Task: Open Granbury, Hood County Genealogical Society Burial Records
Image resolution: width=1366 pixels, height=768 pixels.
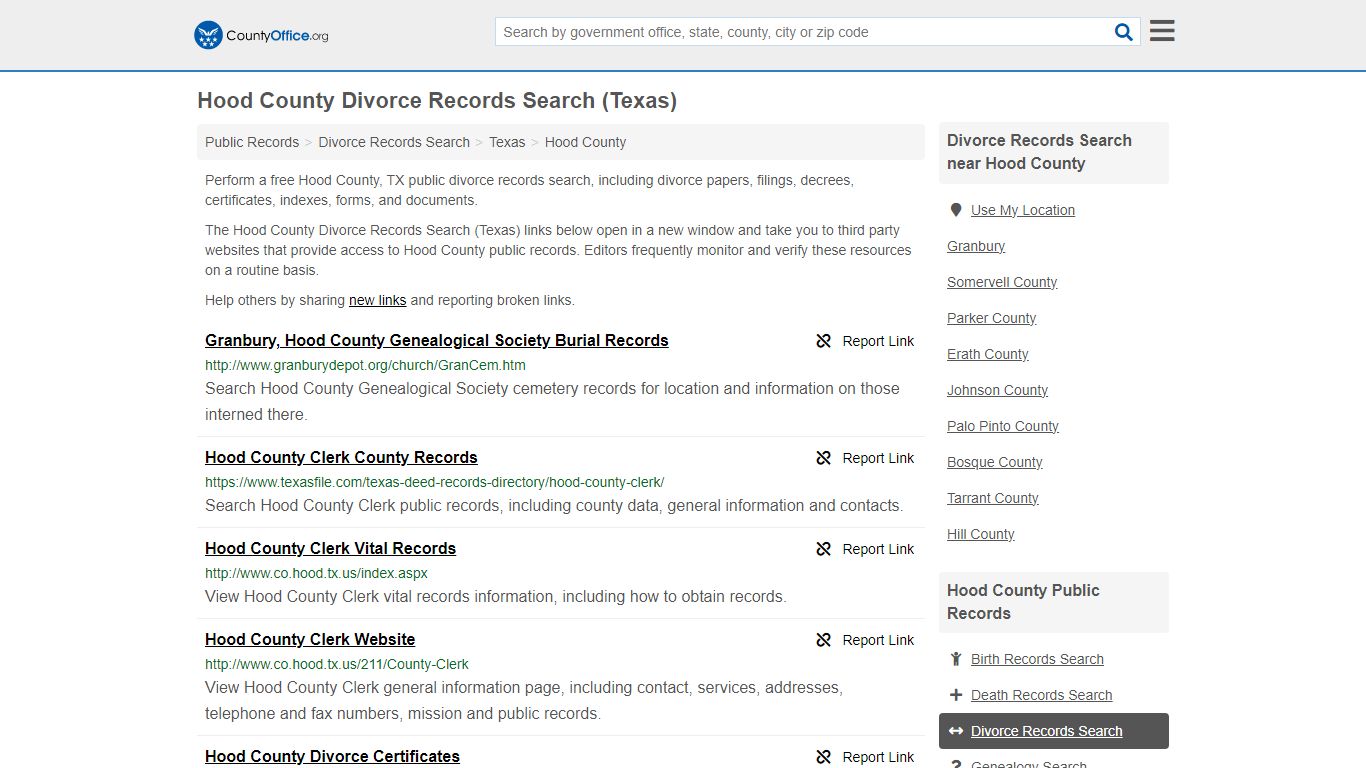Action: [437, 340]
